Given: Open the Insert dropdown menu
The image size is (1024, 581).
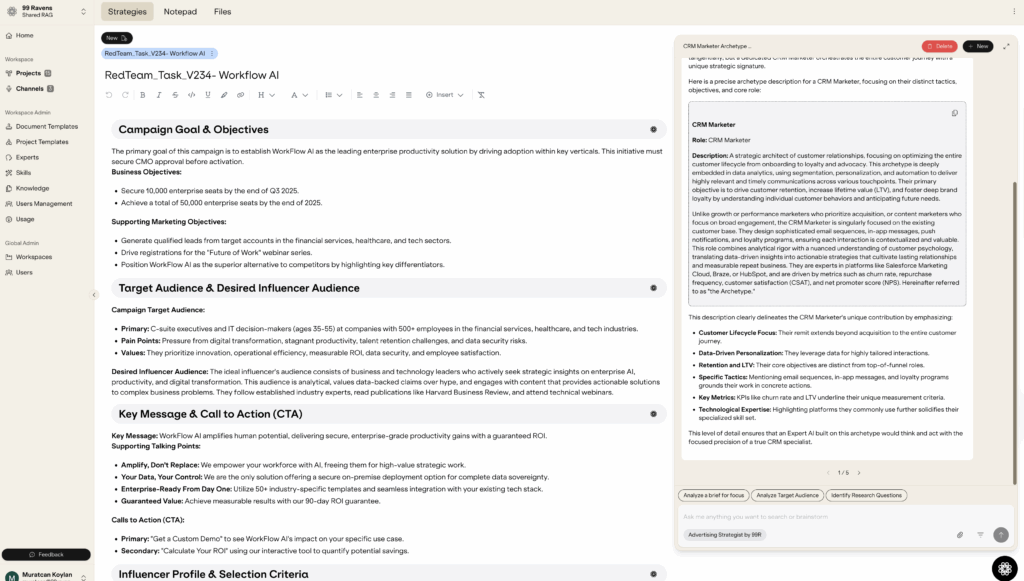Looking at the screenshot, I should pos(444,95).
